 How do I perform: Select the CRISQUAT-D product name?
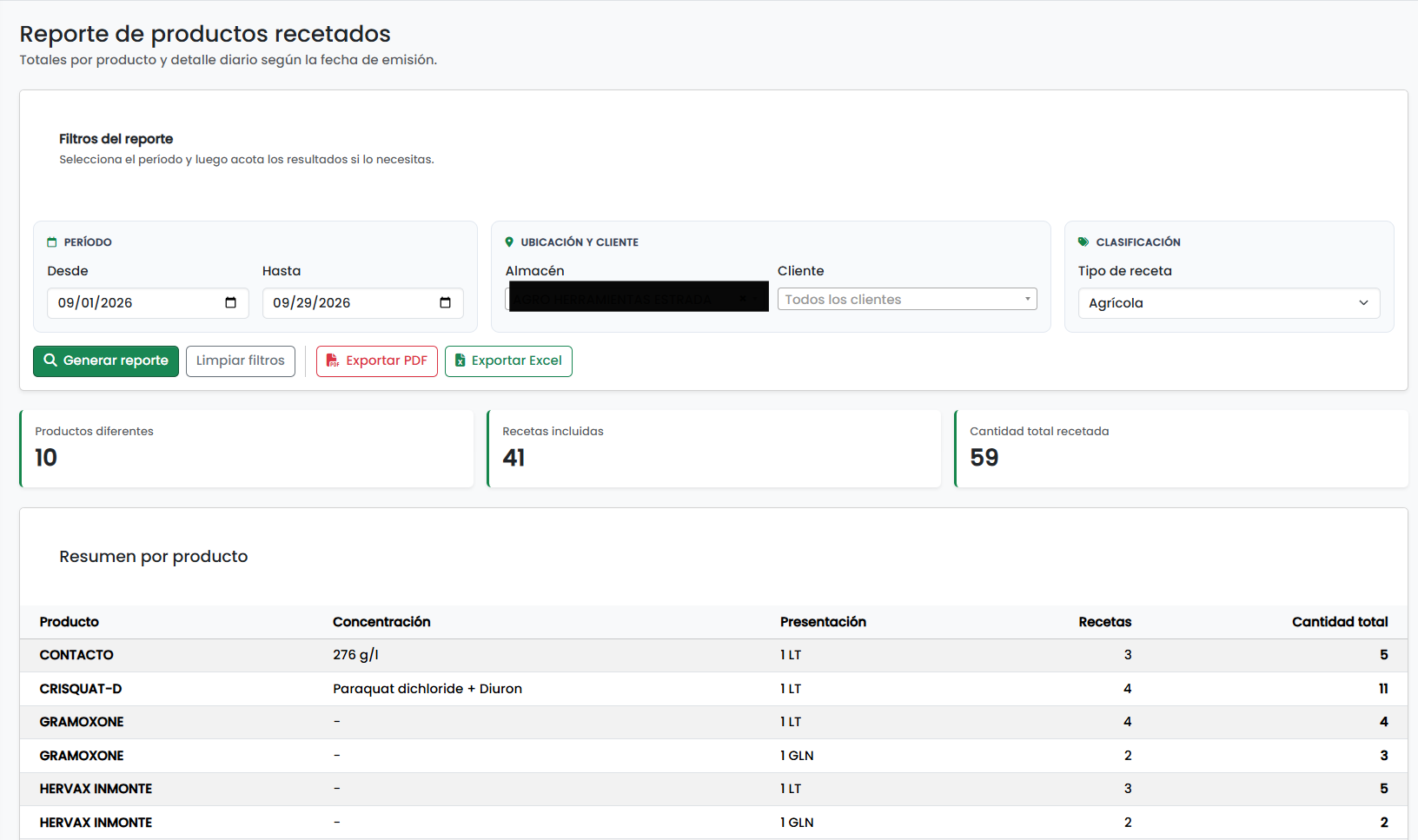point(81,689)
